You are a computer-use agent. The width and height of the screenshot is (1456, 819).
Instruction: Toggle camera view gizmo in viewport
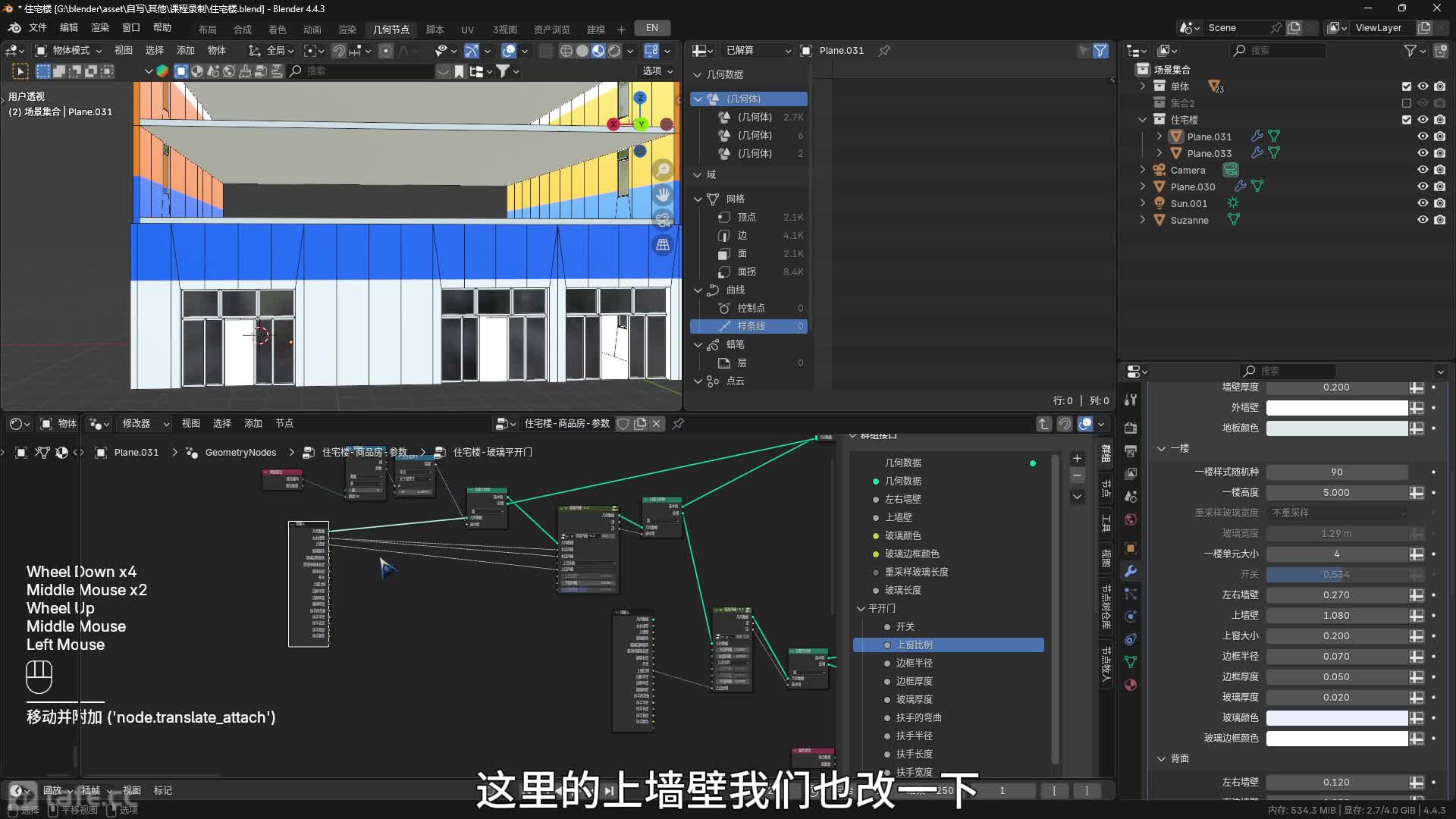663,220
